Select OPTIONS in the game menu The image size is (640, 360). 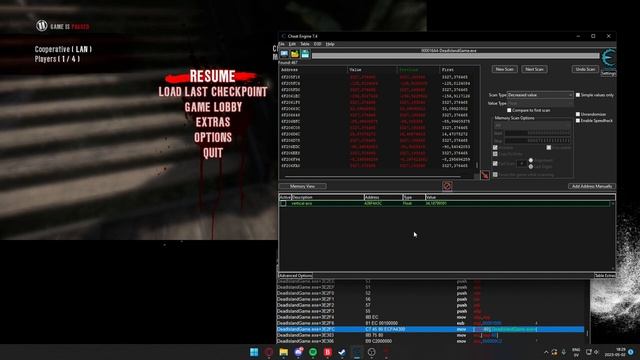(213, 138)
